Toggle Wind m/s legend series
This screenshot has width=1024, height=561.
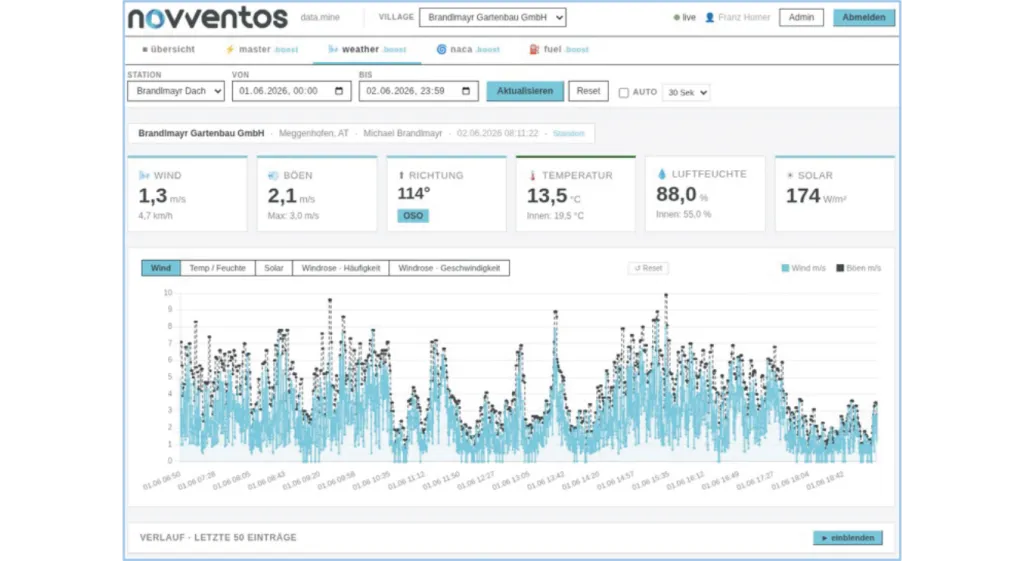click(x=803, y=268)
